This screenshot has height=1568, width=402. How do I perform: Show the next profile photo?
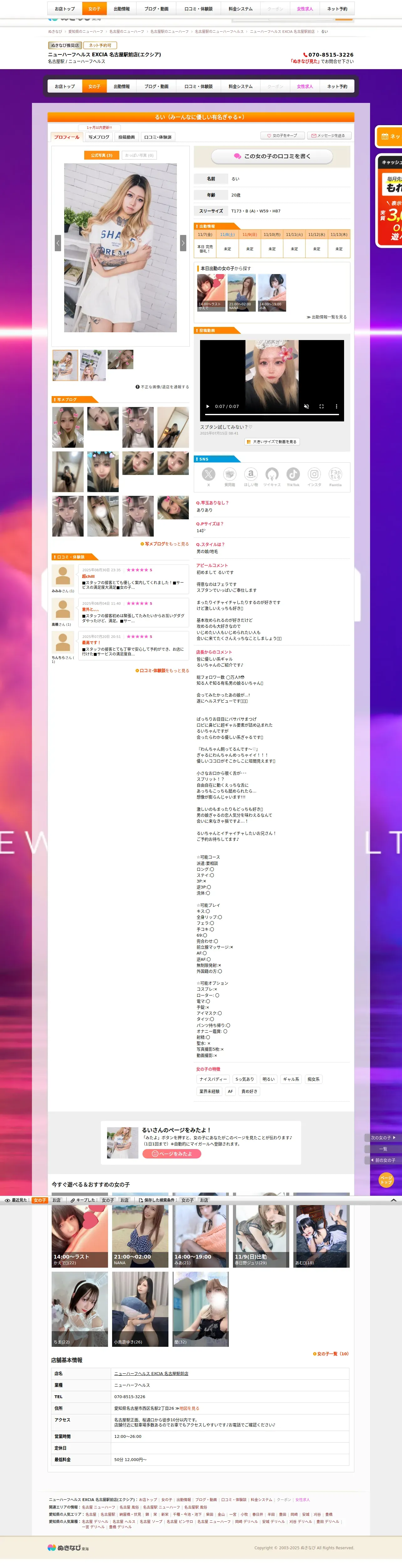[x=183, y=243]
